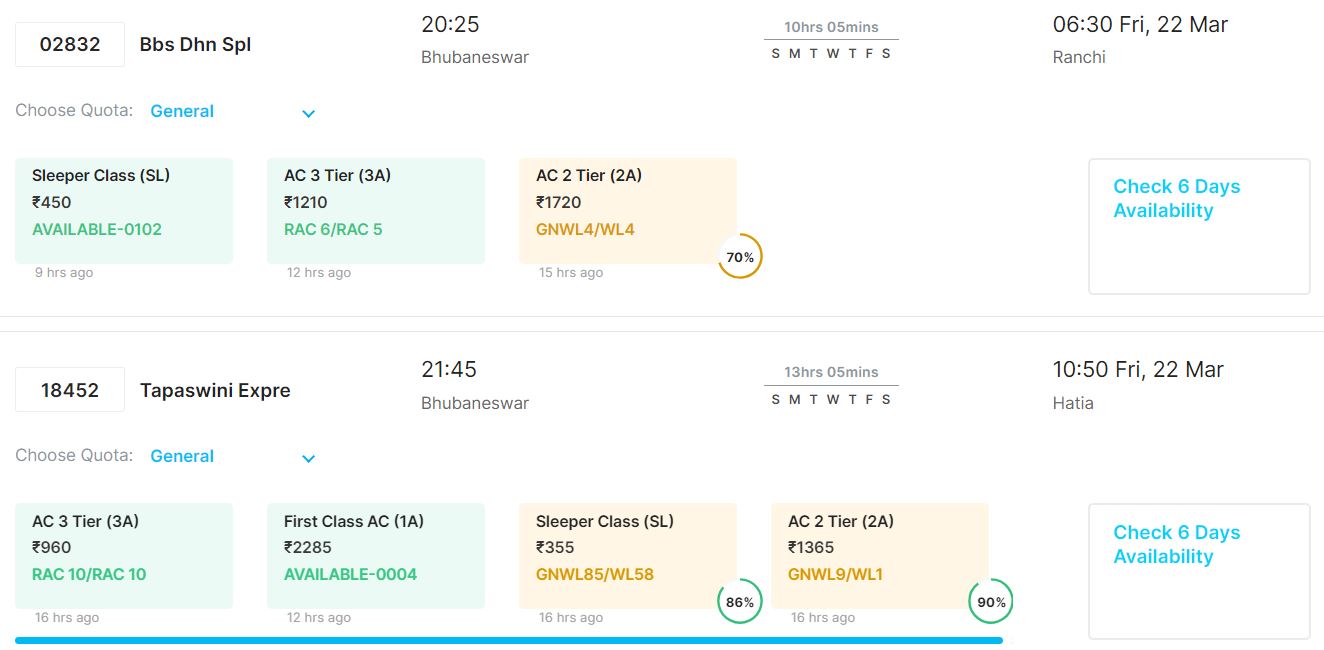This screenshot has height=650, width=1324.
Task: Pick AC 2 Tier ₹1720 waitlist card
Action: pyautogui.click(x=628, y=210)
